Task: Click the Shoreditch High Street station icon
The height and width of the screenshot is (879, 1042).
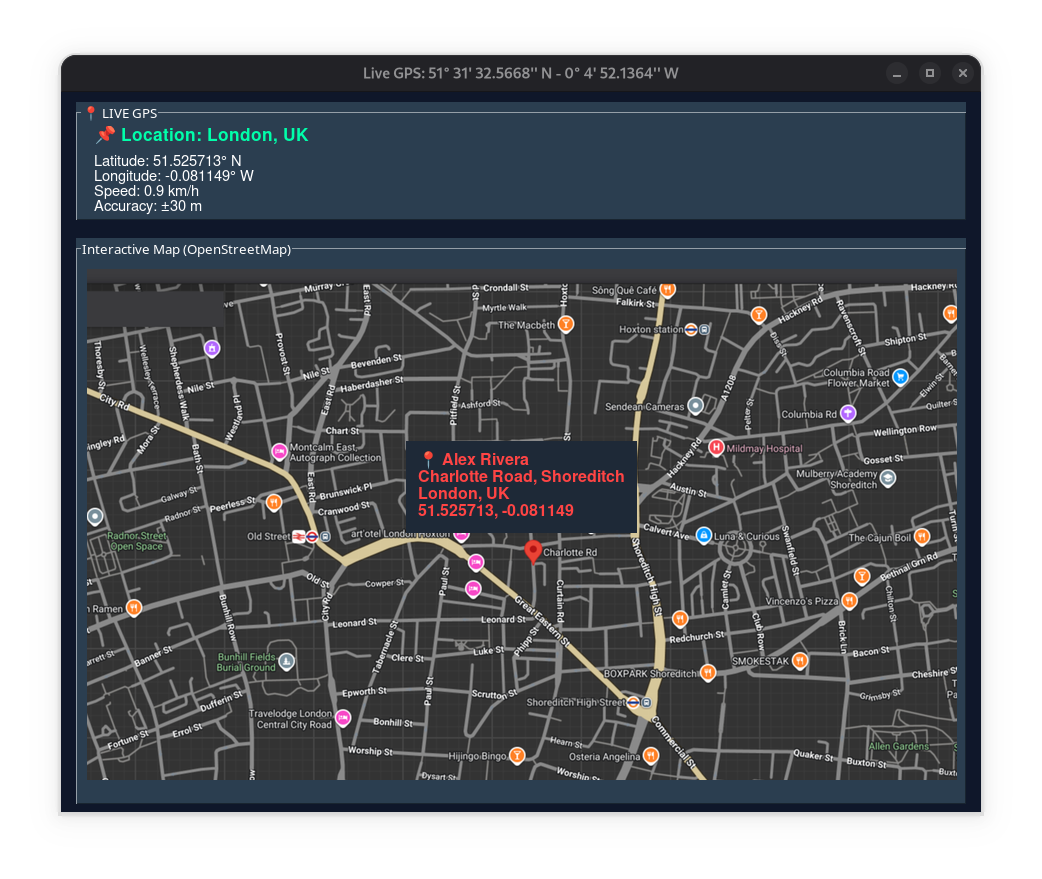Action: (633, 702)
